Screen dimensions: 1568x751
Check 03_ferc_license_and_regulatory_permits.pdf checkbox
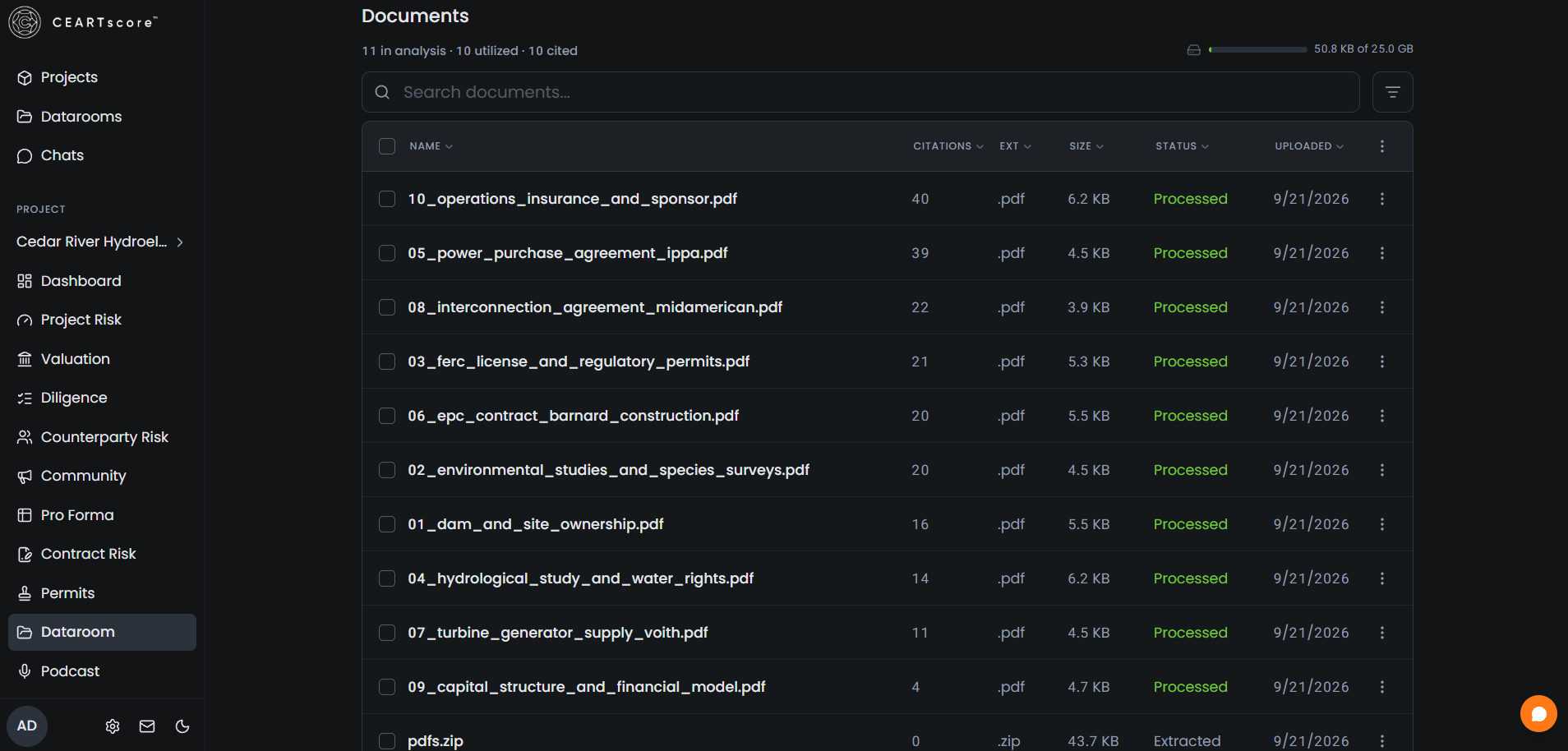pos(387,362)
